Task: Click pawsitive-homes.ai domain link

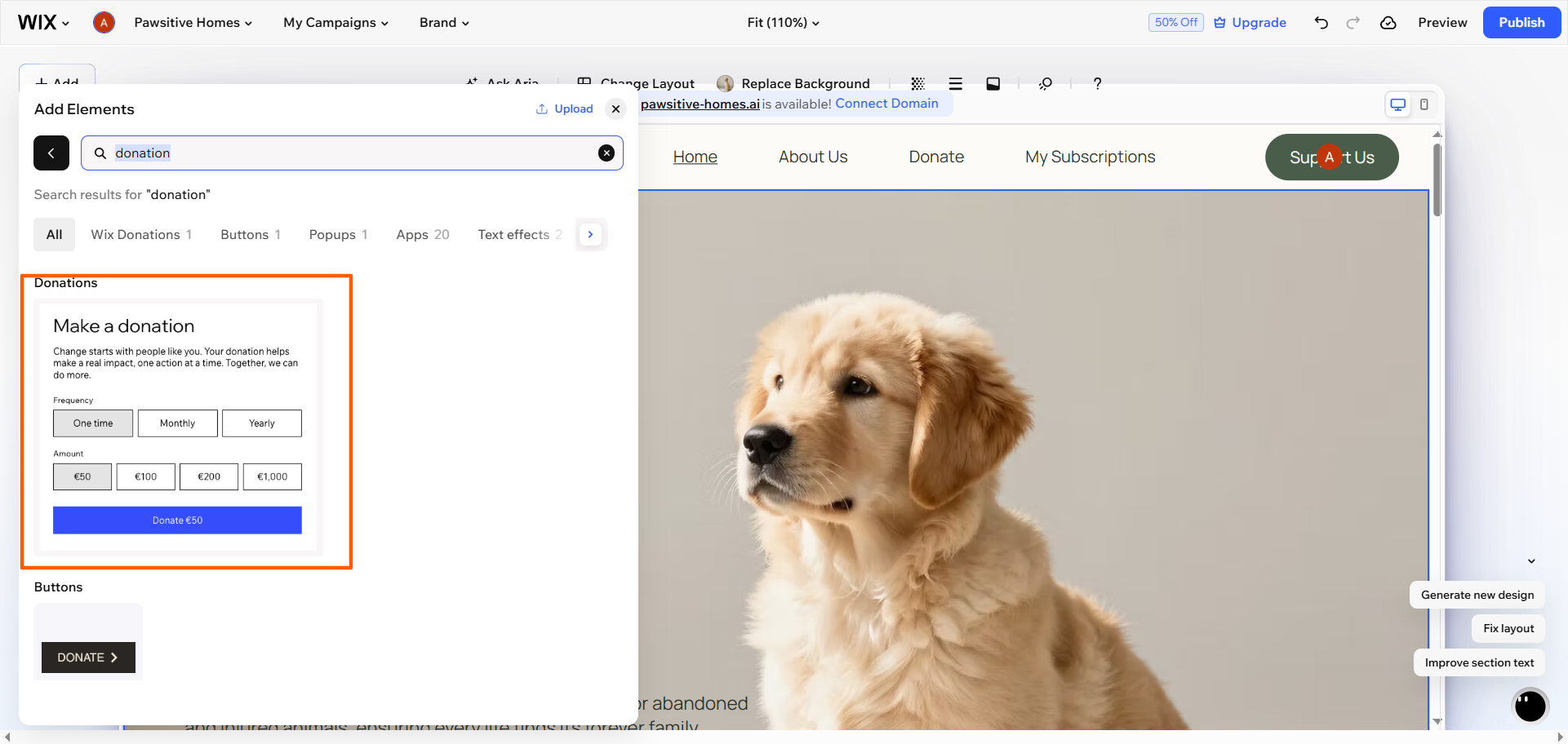Action: point(700,104)
